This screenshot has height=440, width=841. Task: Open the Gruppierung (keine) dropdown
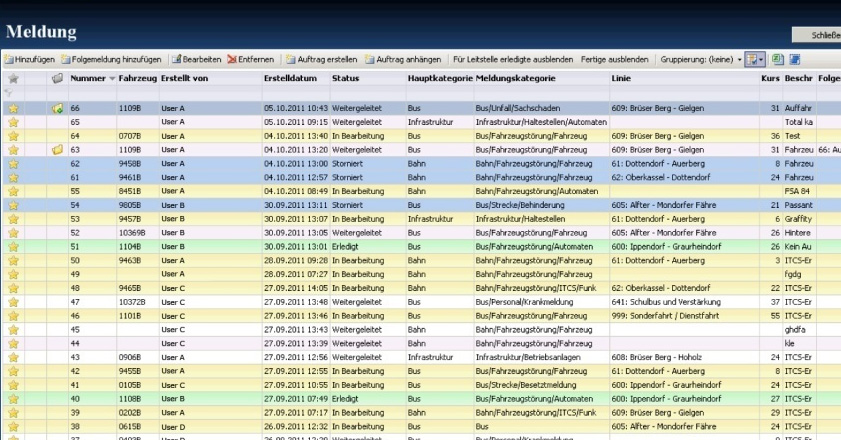[x=701, y=60]
